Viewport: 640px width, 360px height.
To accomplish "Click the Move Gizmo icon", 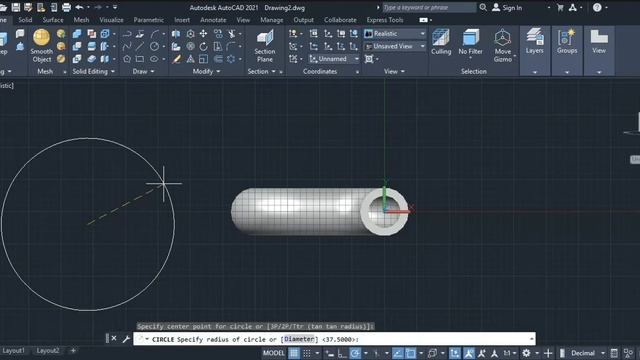I will (x=502, y=45).
